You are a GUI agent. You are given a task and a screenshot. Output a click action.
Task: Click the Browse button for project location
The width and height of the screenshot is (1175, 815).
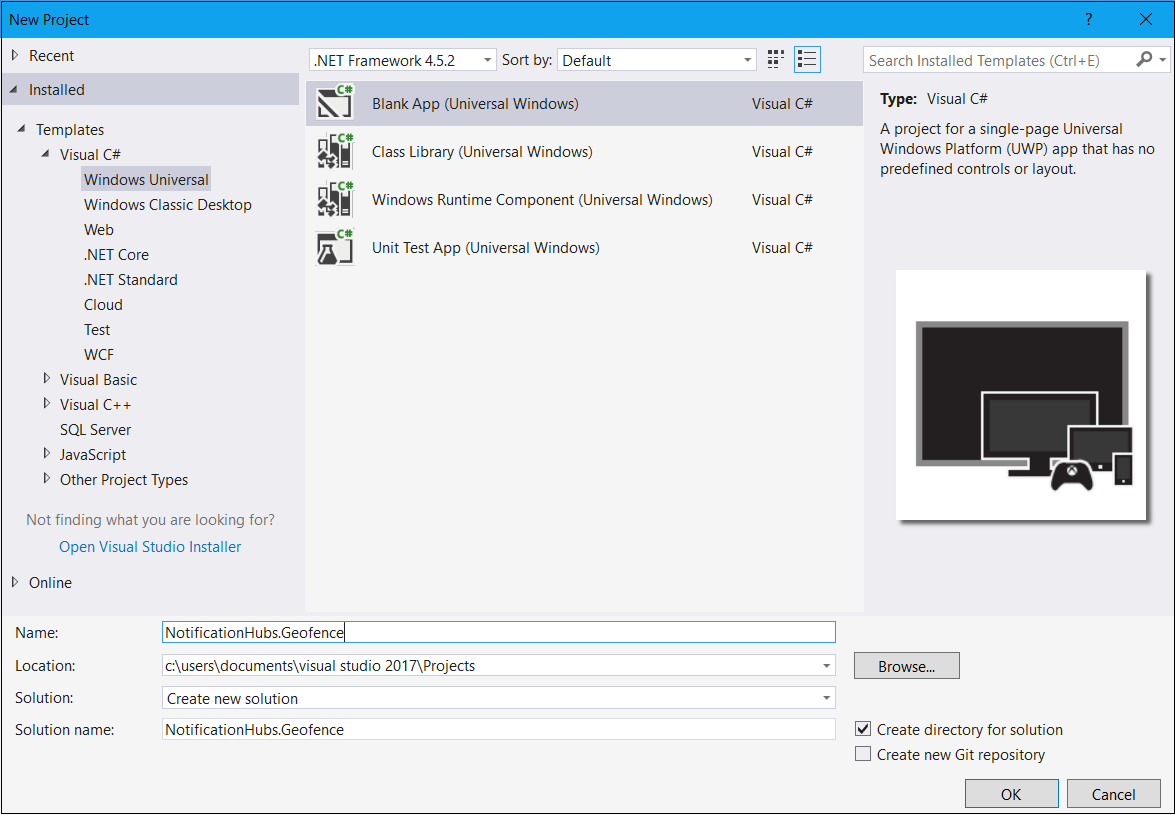pos(906,665)
